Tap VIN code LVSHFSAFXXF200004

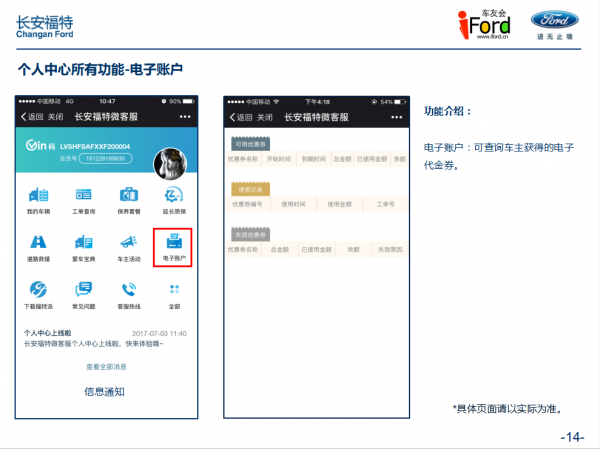(95, 146)
